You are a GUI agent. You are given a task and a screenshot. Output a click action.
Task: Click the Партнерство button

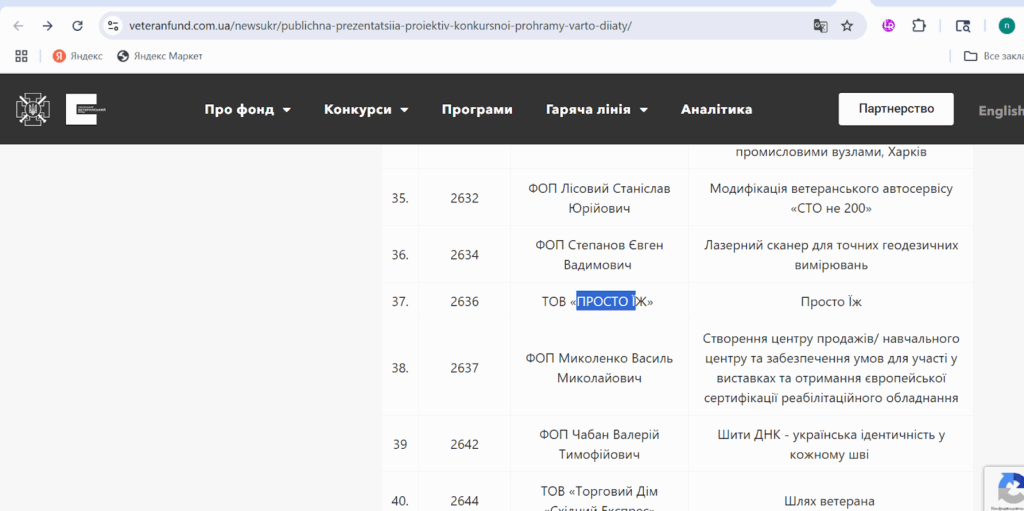coord(895,109)
